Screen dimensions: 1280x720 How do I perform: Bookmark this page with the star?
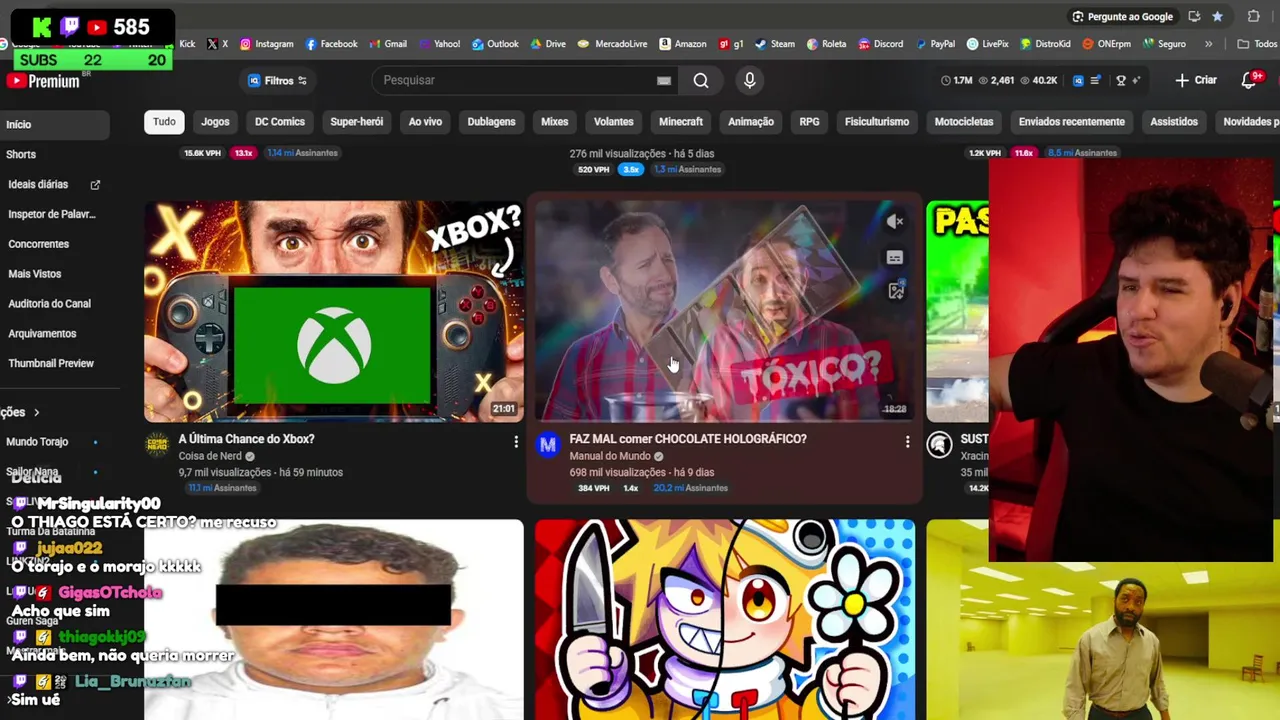click(x=1217, y=17)
